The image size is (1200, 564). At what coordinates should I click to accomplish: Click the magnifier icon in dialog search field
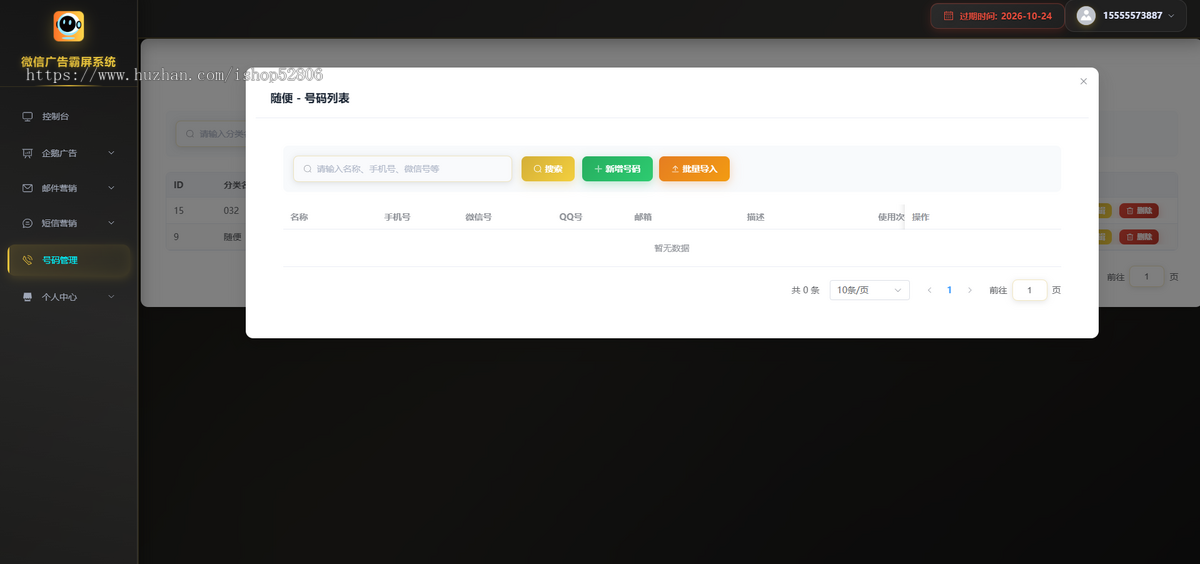[x=308, y=169]
